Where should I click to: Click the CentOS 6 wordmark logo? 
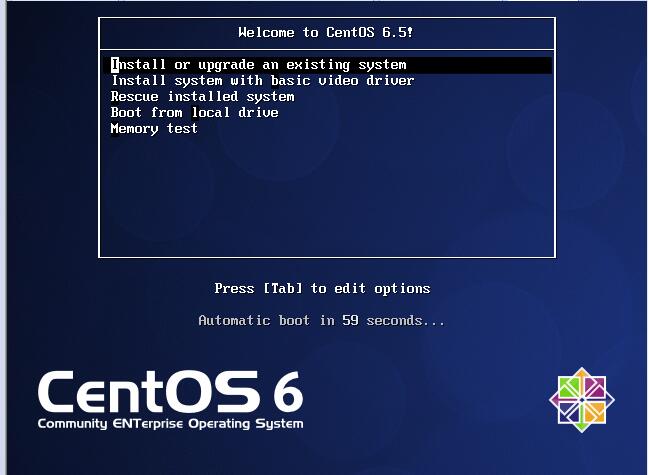(171, 392)
